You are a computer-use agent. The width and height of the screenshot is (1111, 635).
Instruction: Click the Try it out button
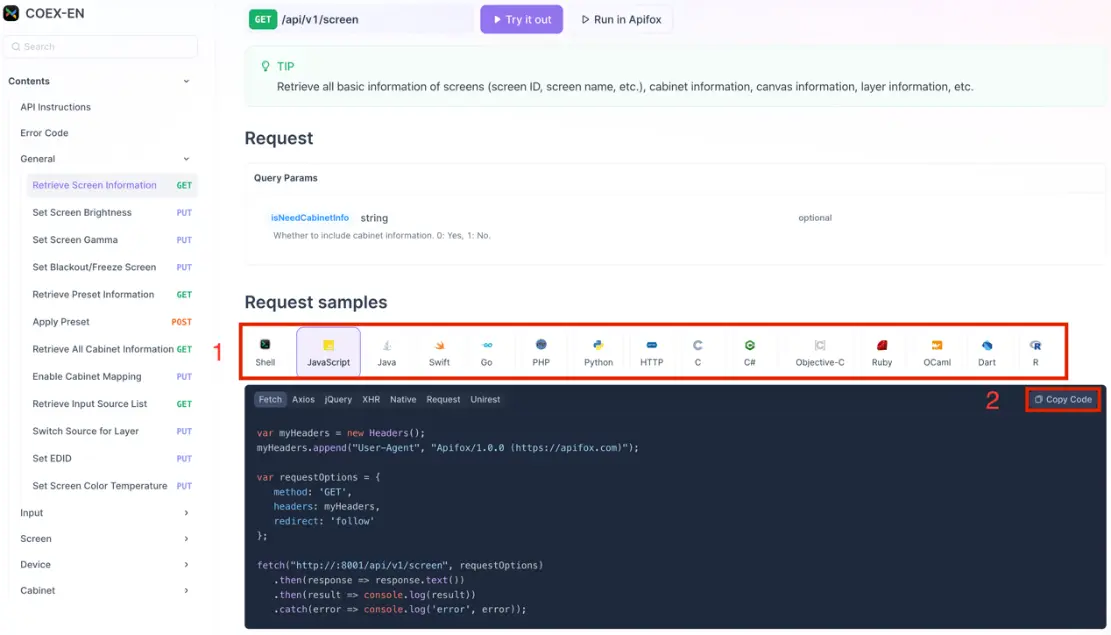pos(521,19)
